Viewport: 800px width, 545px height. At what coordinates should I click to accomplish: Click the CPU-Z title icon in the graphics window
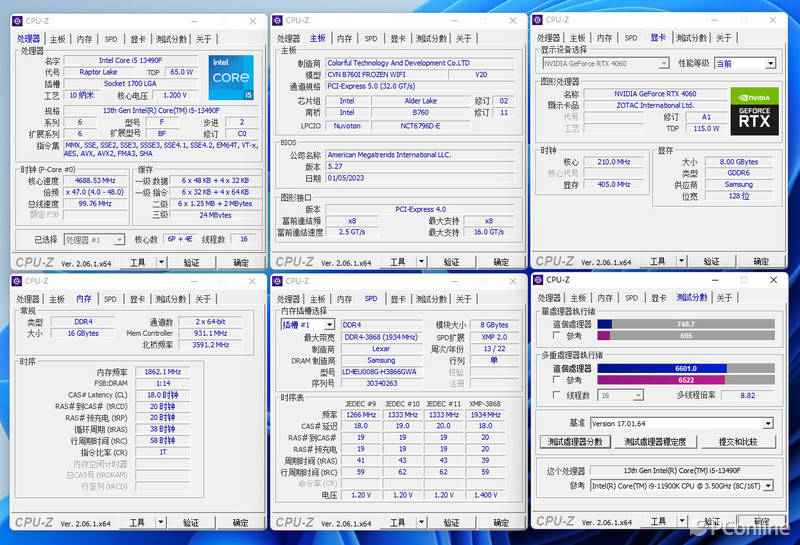coord(537,20)
